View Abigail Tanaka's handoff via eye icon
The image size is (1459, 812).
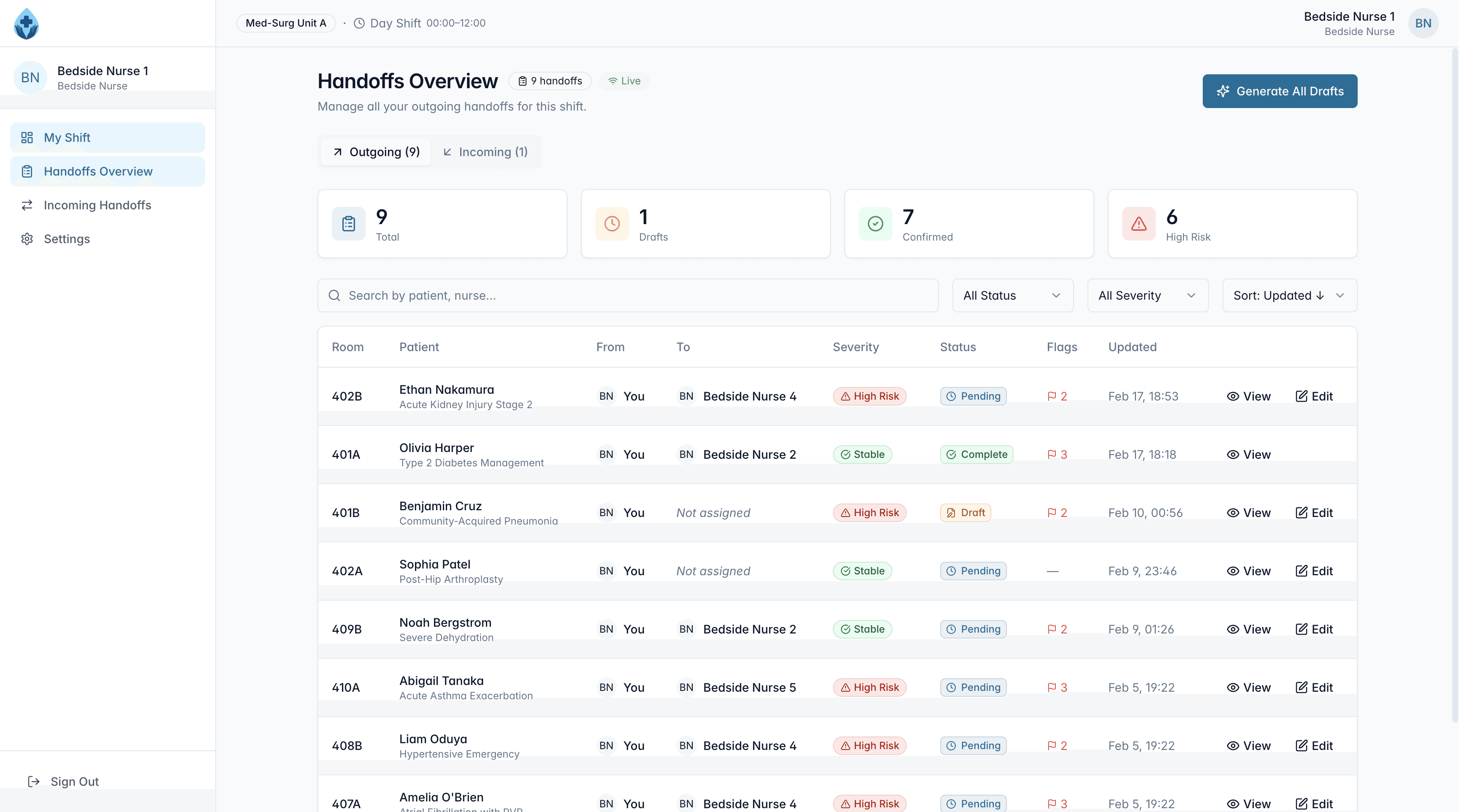pyautogui.click(x=1232, y=687)
